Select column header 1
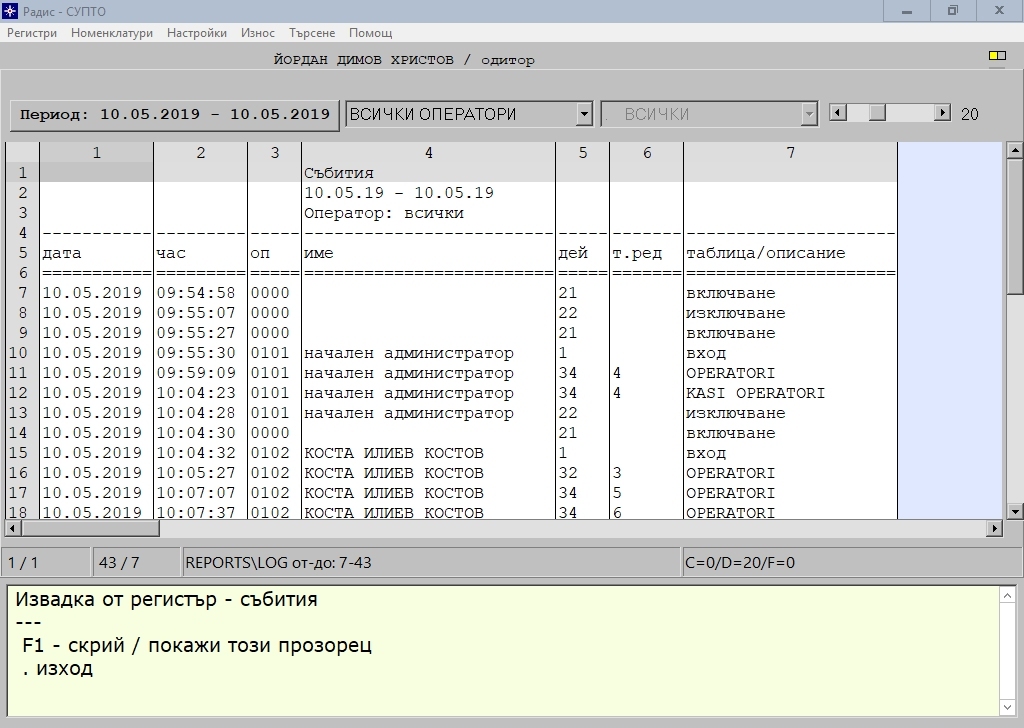 (x=97, y=152)
